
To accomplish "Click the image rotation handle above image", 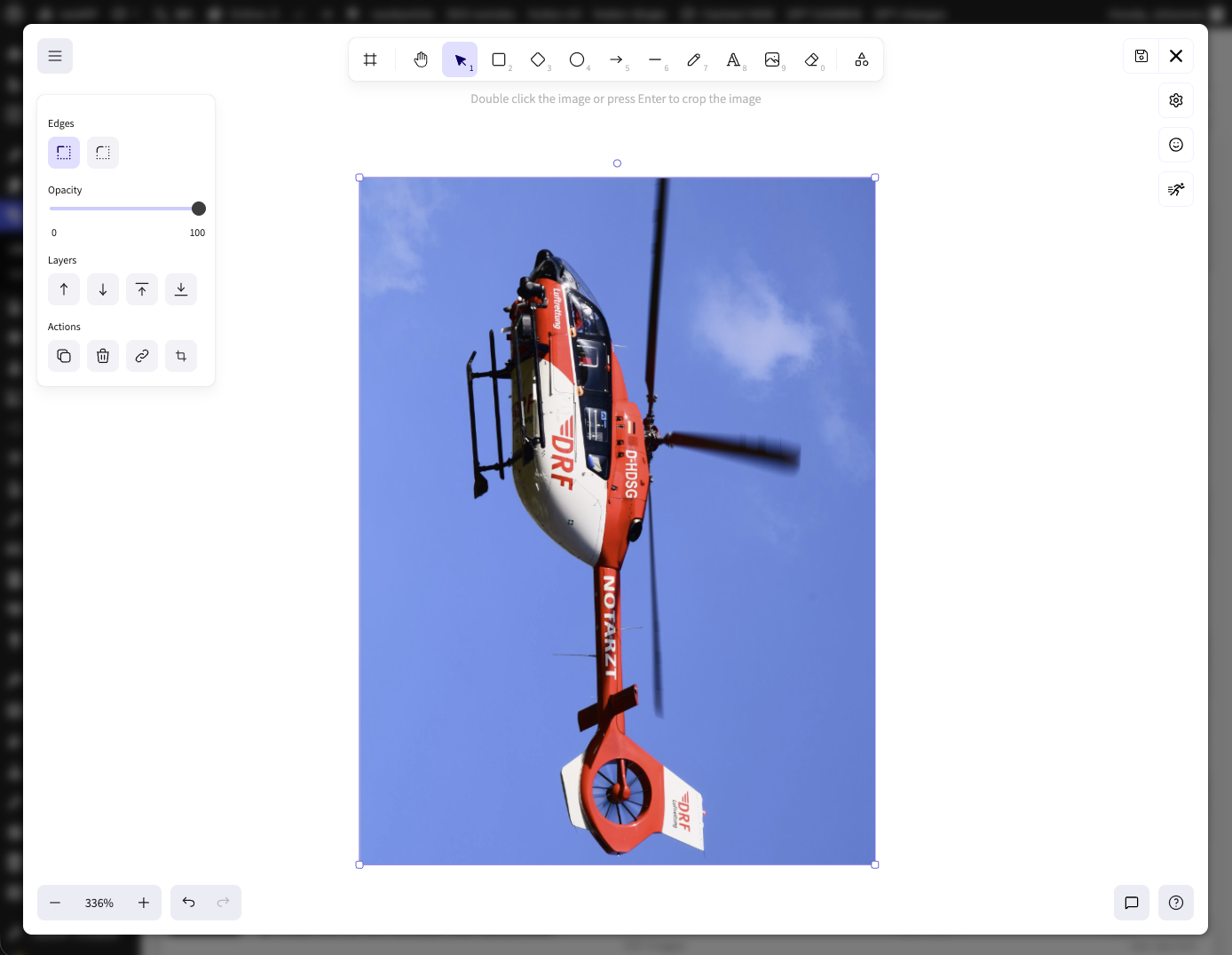I will [617, 163].
